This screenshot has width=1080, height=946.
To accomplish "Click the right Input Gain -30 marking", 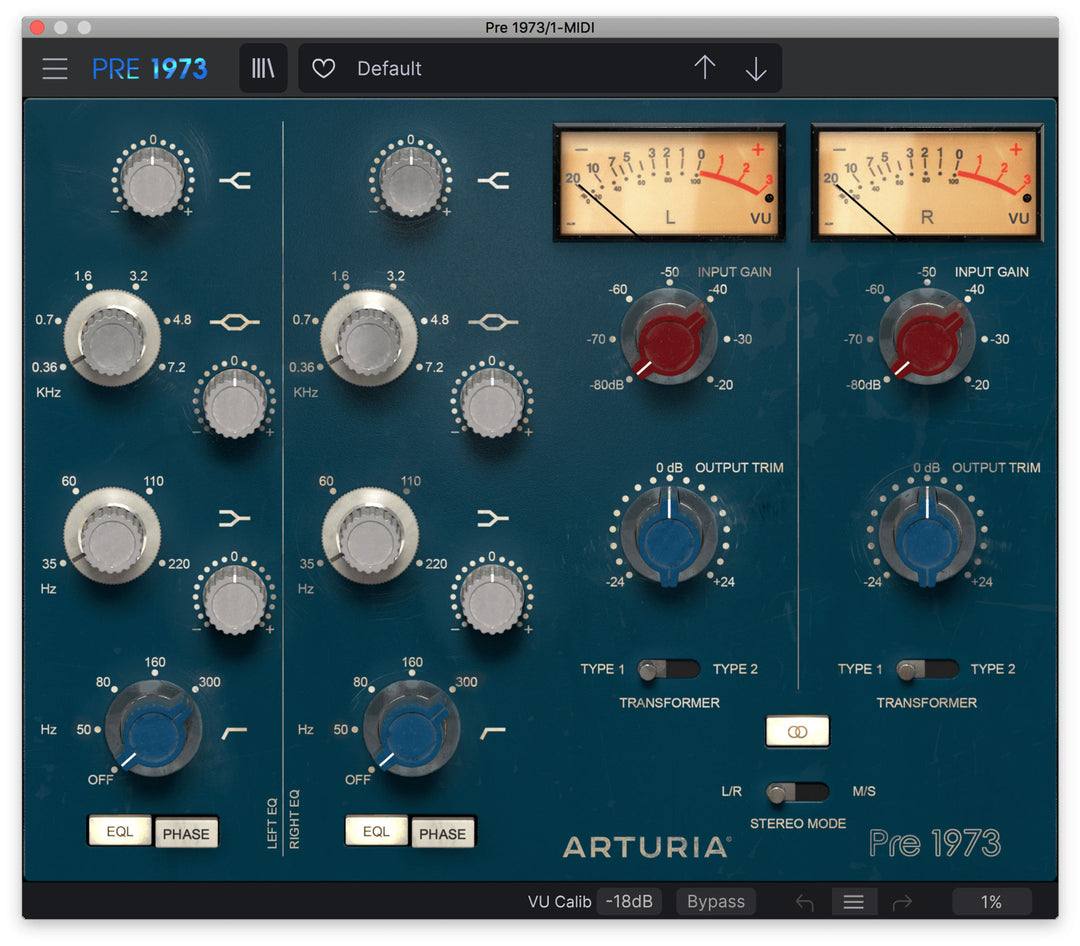I will (999, 339).
